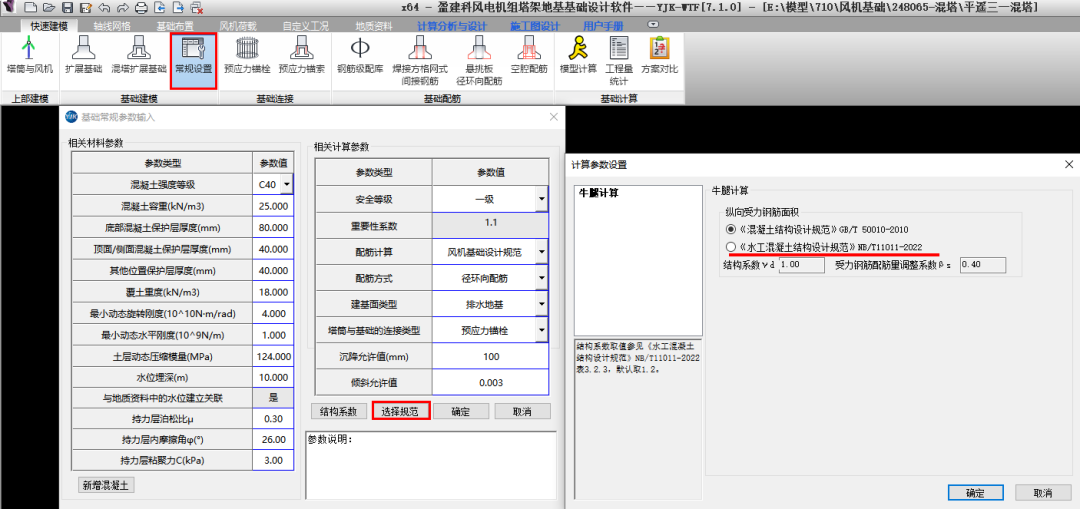
Task: Undo the last action
Action: [x=104, y=8]
